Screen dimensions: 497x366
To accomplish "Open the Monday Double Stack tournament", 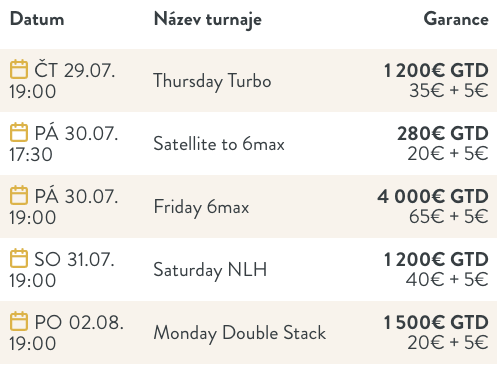I will tap(240, 333).
